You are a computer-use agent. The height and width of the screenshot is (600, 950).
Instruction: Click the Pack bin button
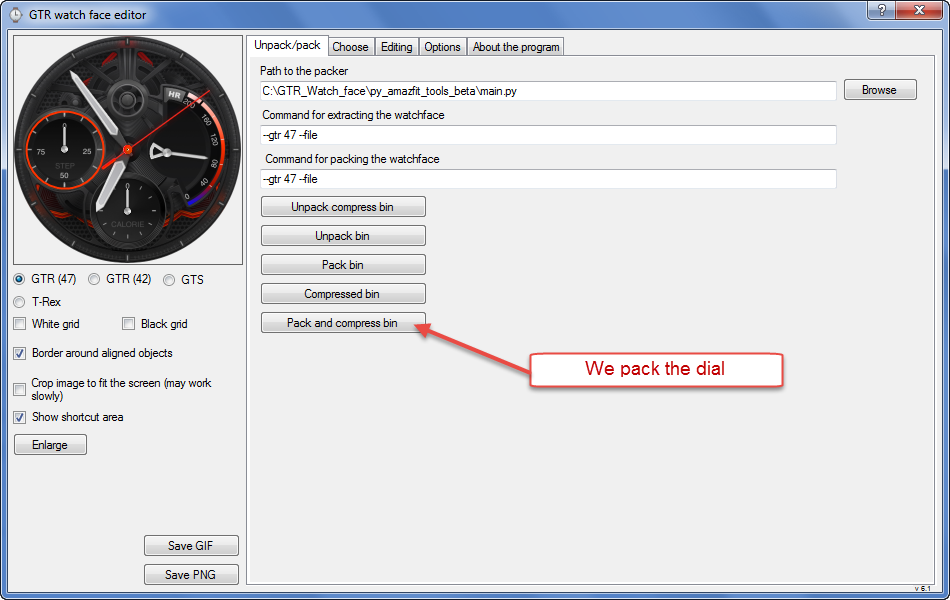click(343, 265)
